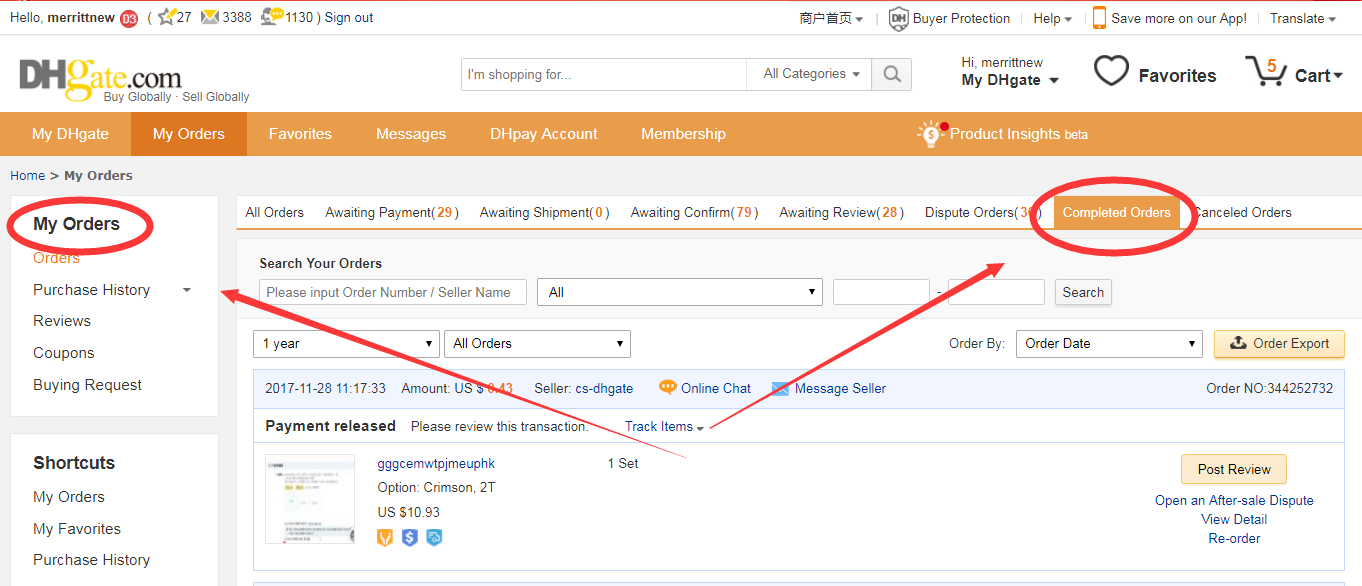Click the product thumbnail image
The image size is (1362, 586).
coord(310,499)
